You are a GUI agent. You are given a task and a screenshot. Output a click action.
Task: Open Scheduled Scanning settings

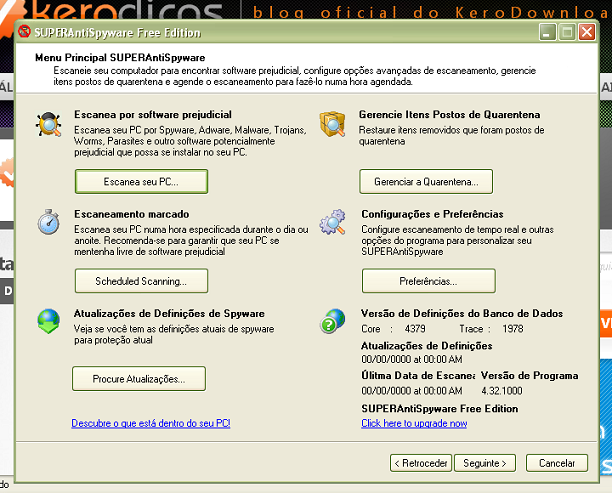click(141, 281)
